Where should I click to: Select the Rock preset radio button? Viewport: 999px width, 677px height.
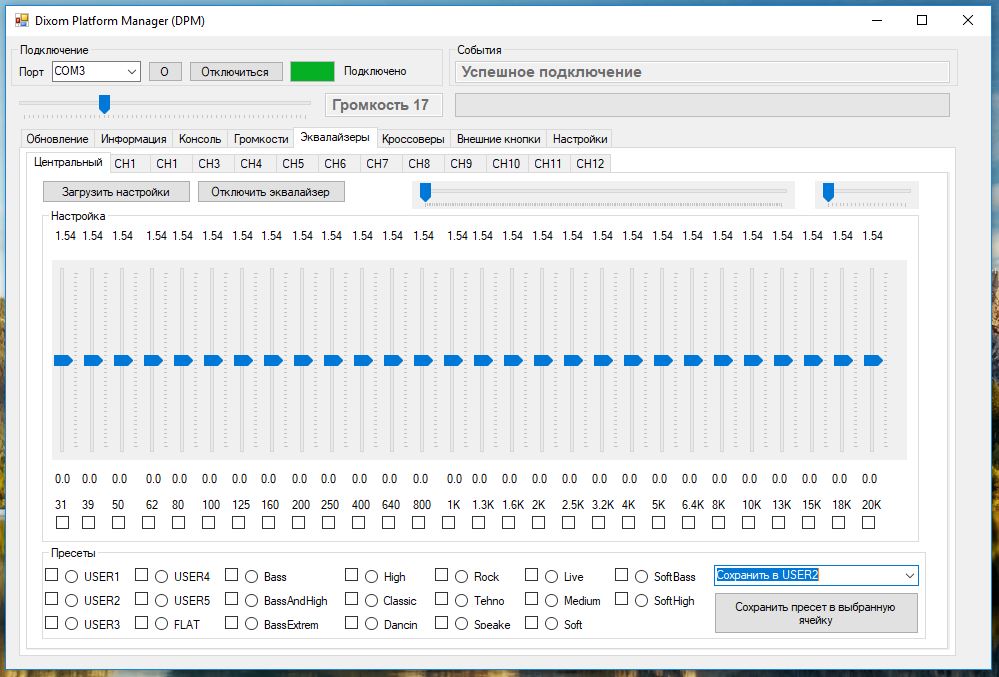click(462, 577)
